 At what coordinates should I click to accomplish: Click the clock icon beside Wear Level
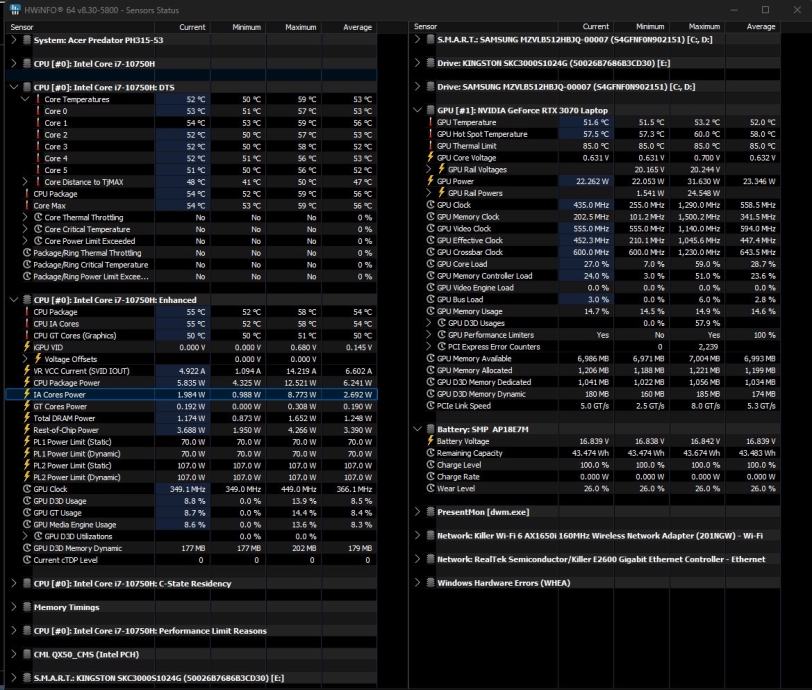coord(430,488)
